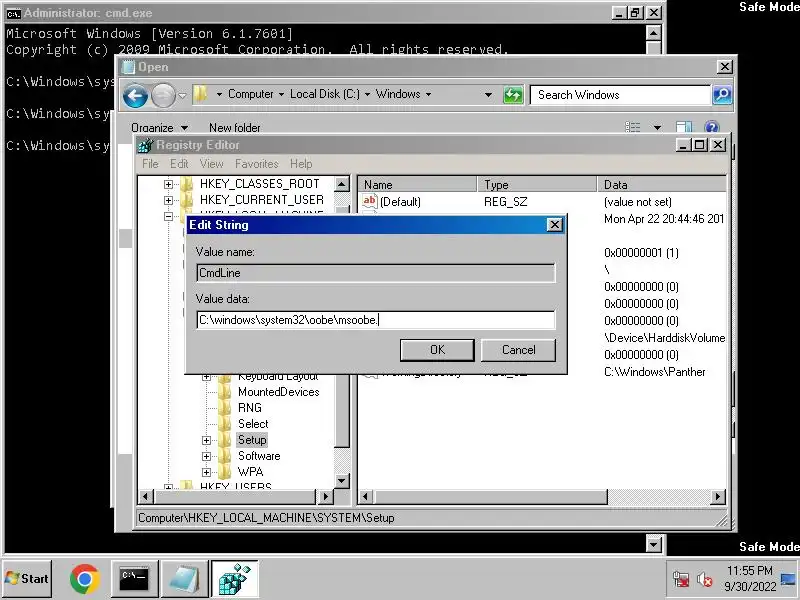Click New folder in Open dialog

tap(235, 128)
